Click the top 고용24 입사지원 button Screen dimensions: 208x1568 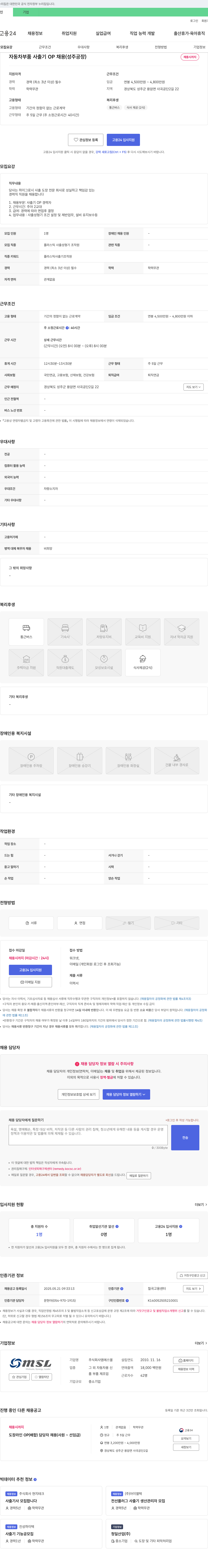coord(123,140)
